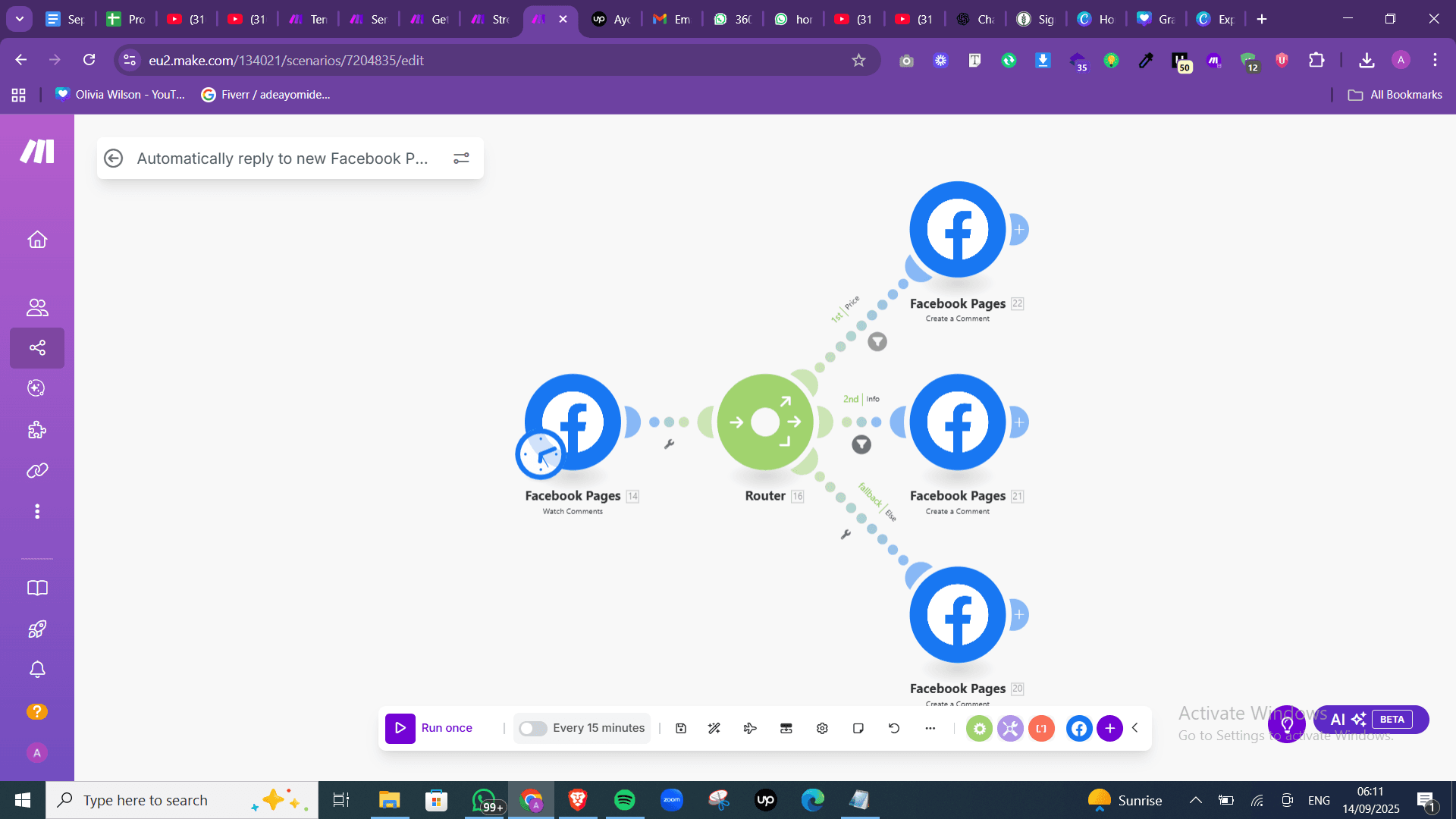Image resolution: width=1456 pixels, height=819 pixels.
Task: Save the scenario with the disk icon
Action: tap(681, 729)
